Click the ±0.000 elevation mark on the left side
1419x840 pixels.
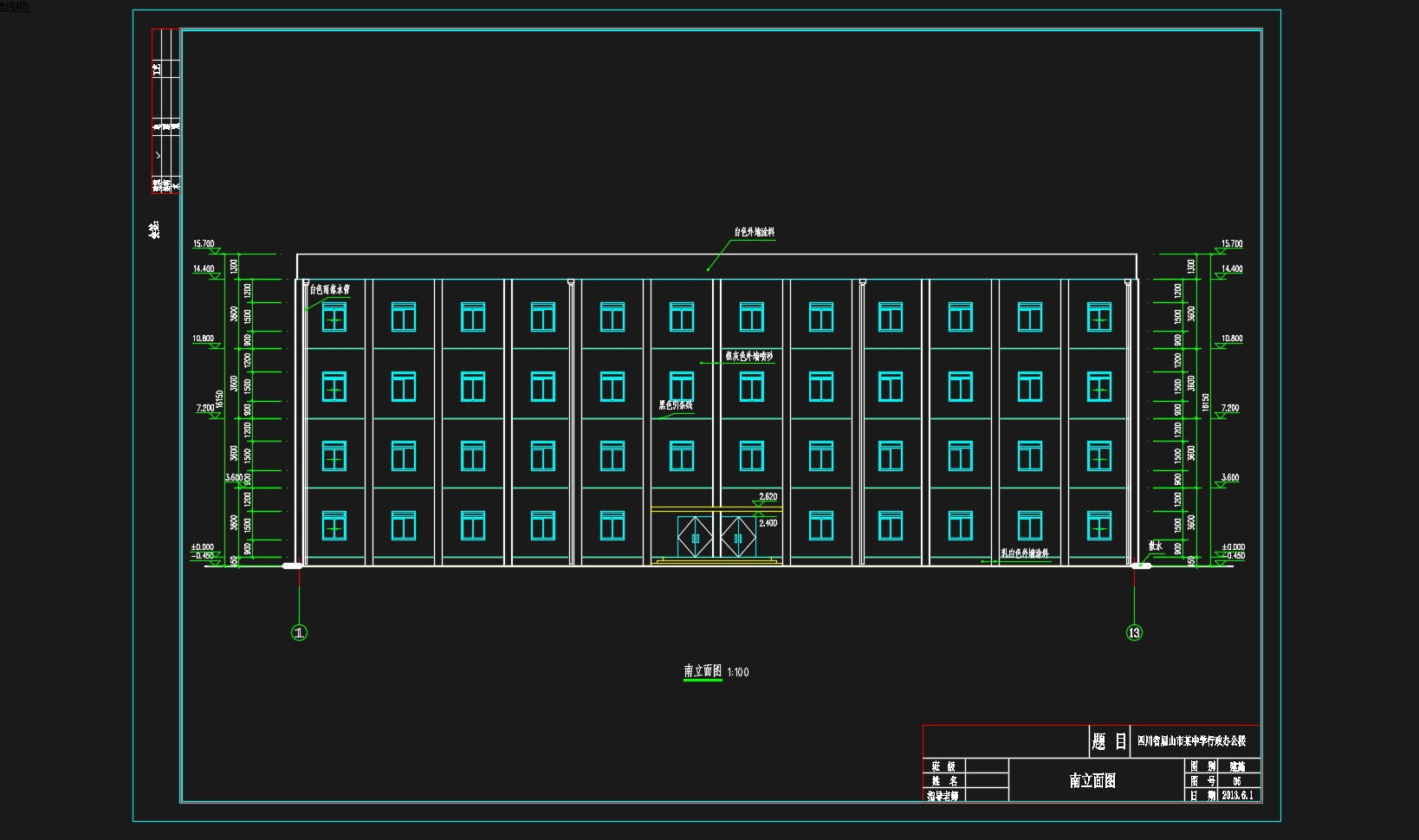[x=203, y=547]
